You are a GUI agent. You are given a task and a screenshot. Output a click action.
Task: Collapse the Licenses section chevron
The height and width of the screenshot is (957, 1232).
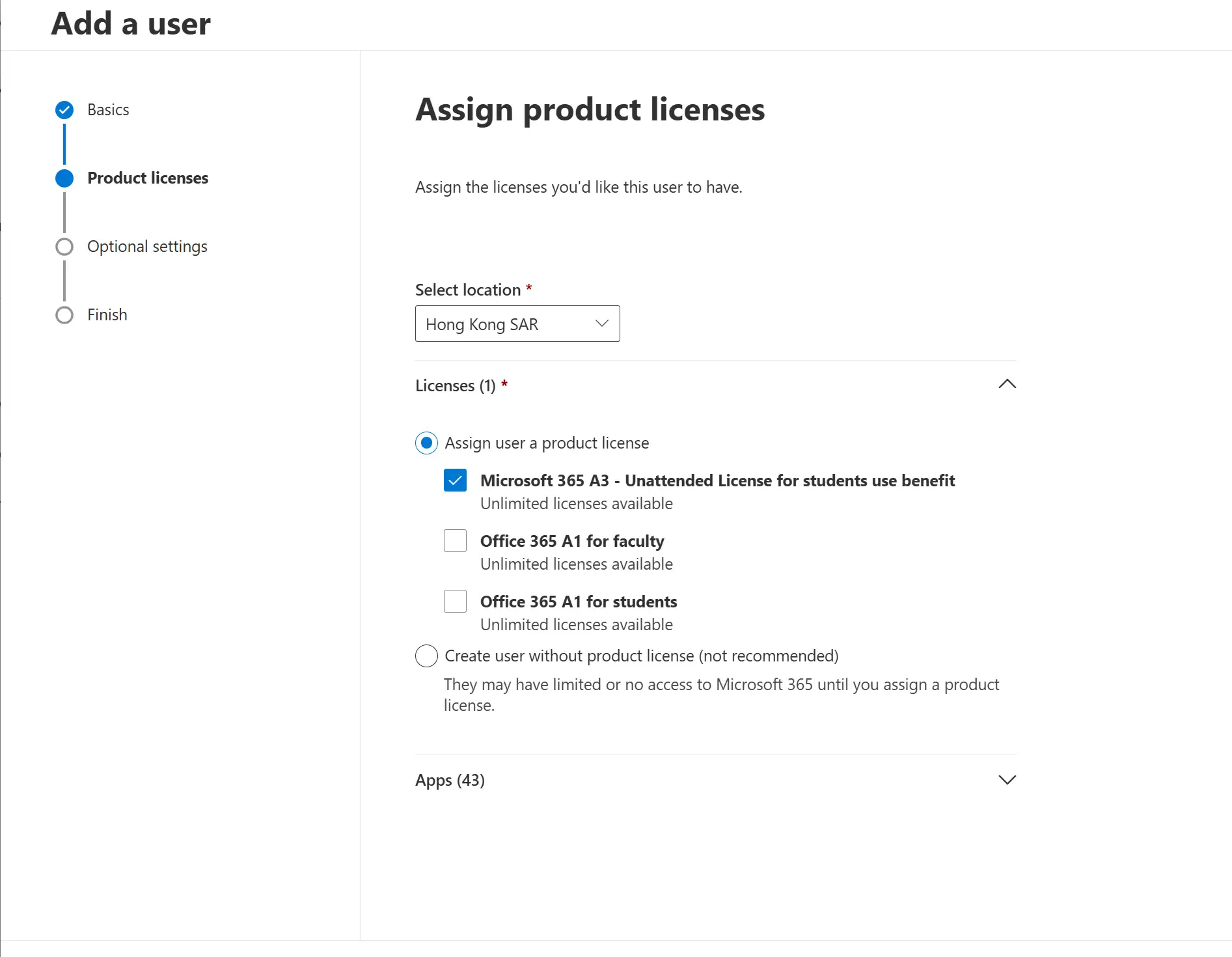pyautogui.click(x=1007, y=384)
